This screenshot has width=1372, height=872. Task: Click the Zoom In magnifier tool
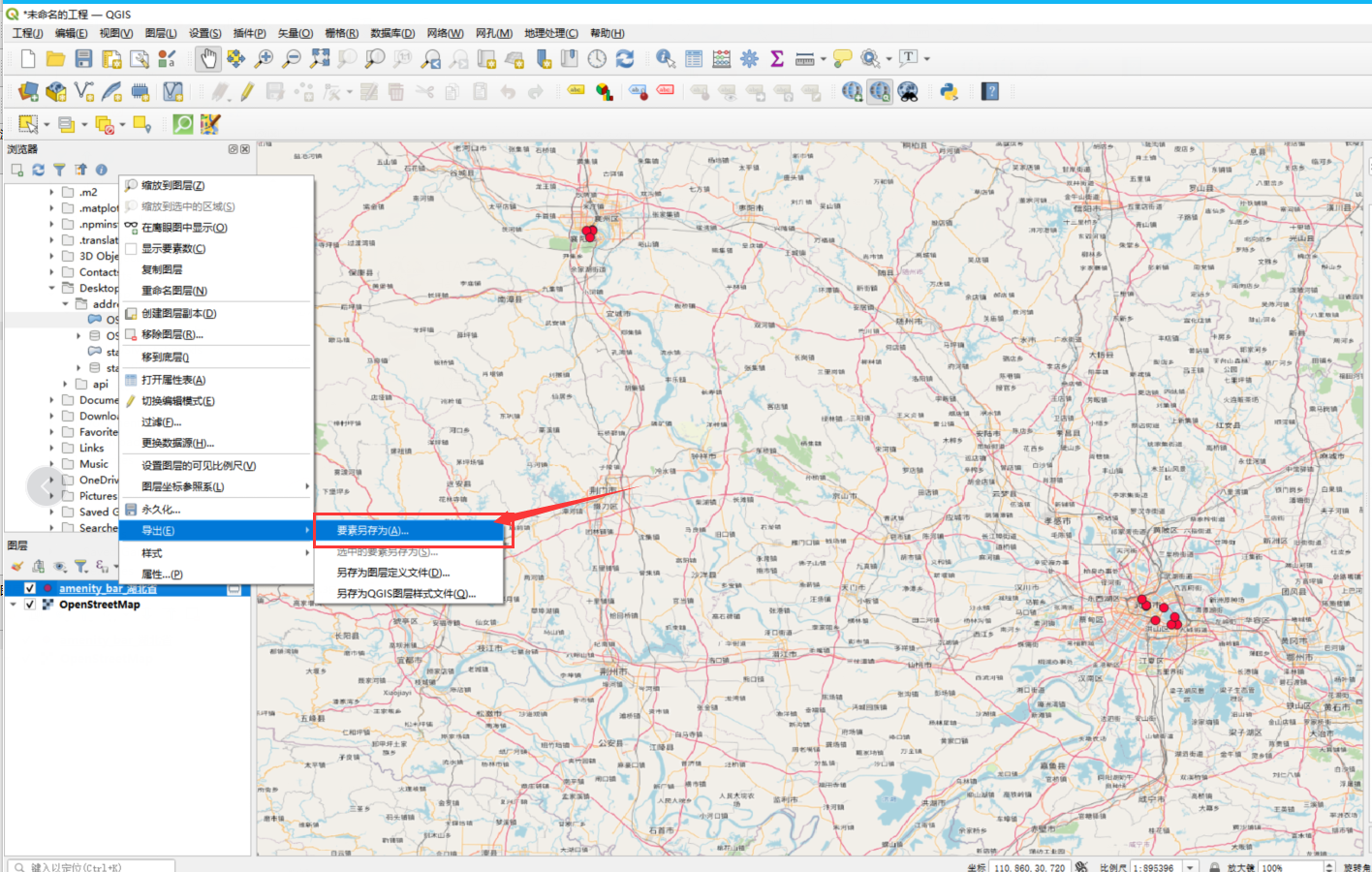[x=264, y=59]
